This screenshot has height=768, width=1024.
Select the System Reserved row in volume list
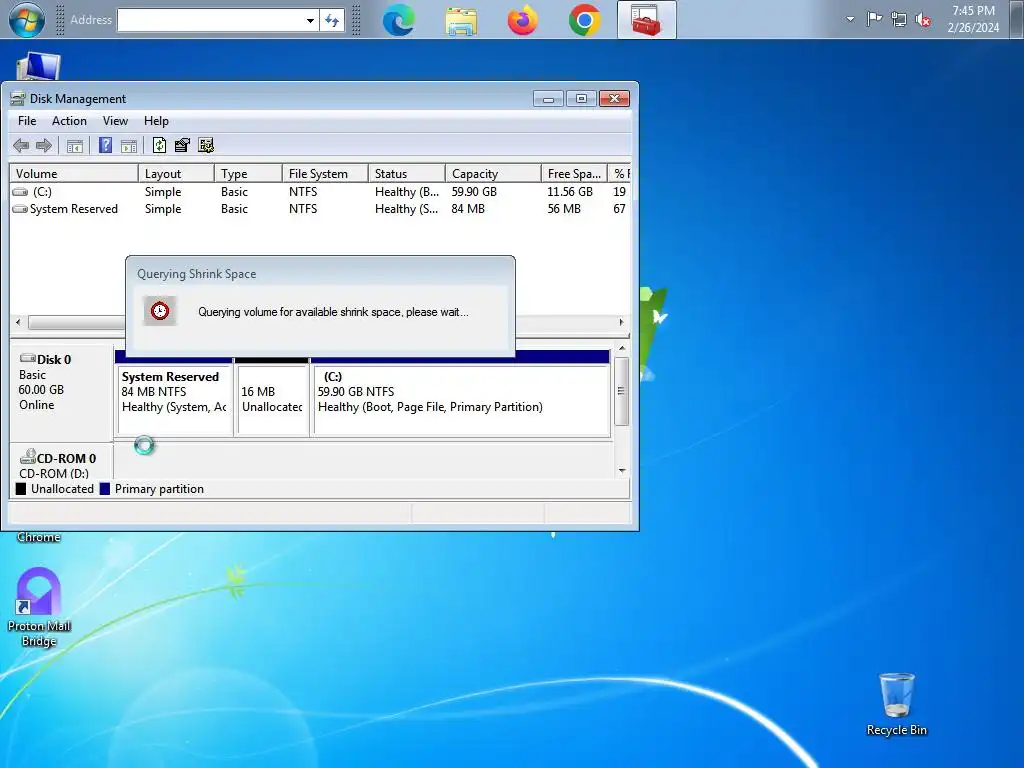pos(320,209)
